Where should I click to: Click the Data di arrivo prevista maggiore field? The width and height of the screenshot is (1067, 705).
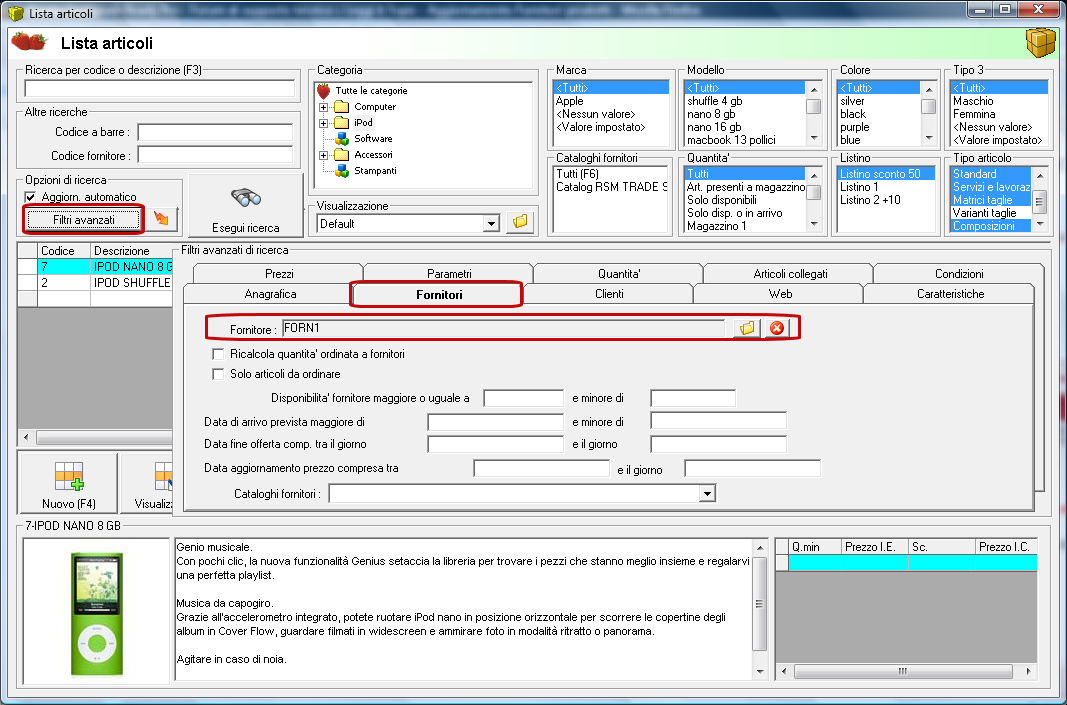[x=495, y=422]
